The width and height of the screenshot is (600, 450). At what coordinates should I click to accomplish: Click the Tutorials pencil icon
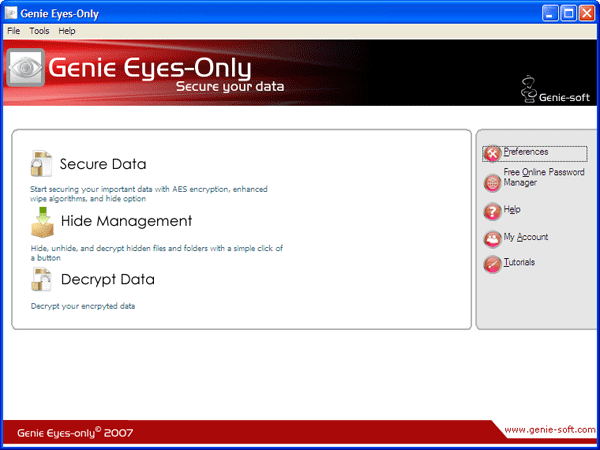[492, 264]
